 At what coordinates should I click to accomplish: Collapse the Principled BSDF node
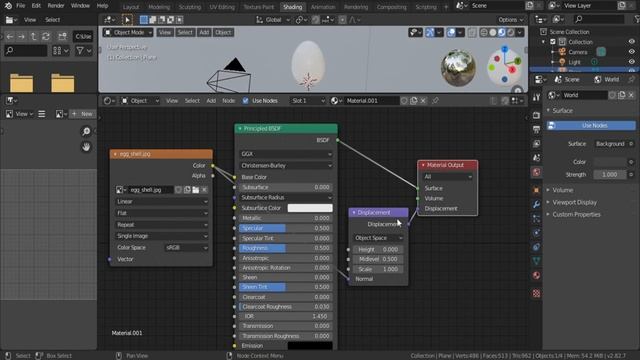[x=240, y=129]
